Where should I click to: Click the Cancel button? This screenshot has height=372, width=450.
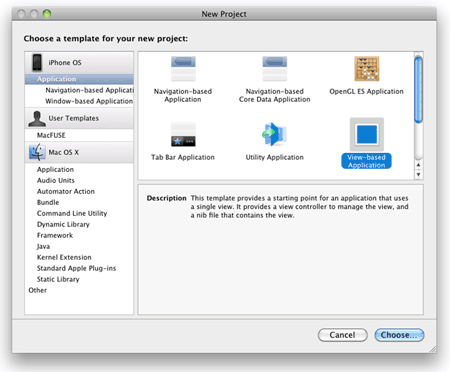coord(343,335)
